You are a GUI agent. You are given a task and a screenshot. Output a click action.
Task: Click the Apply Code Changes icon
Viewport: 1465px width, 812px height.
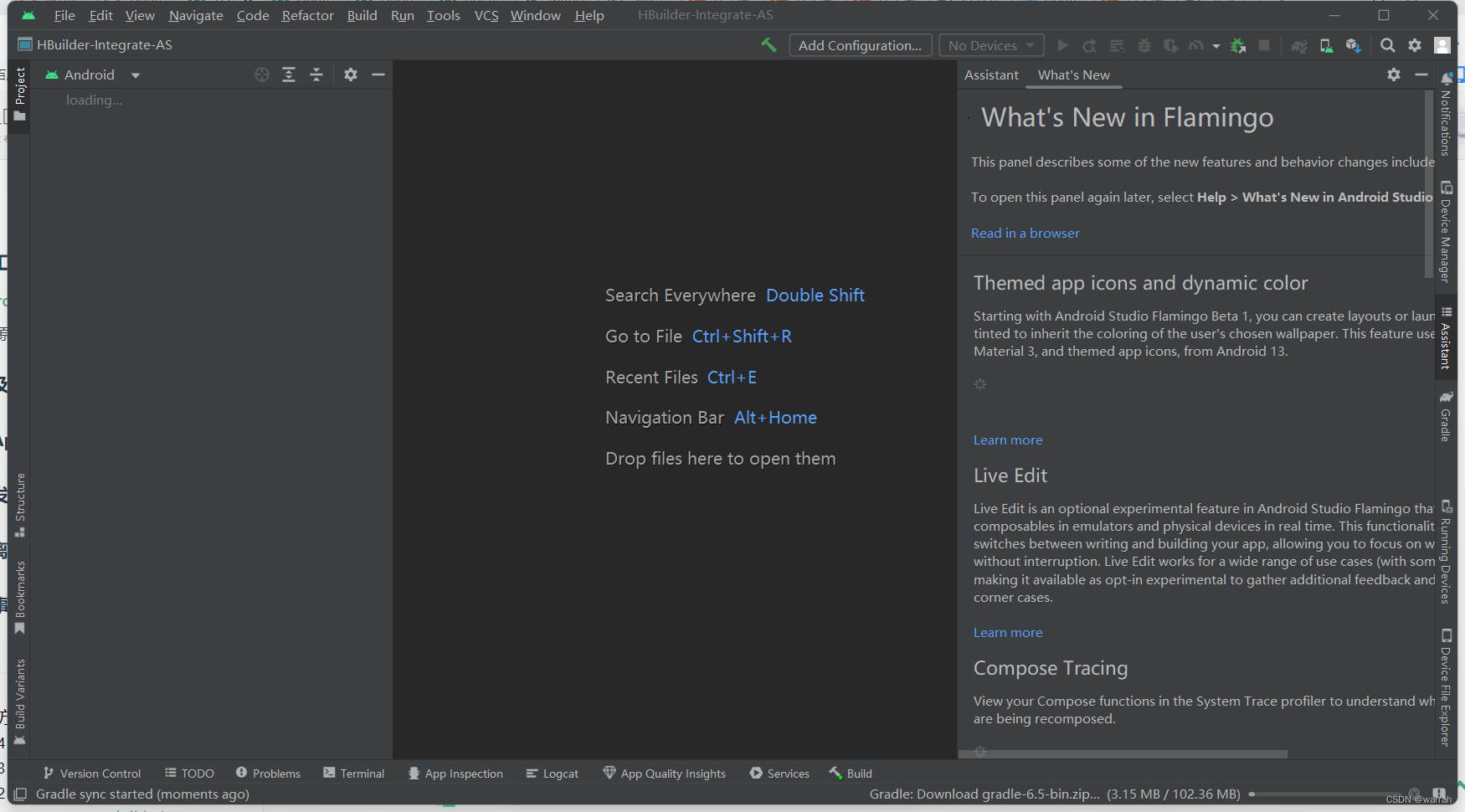pyautogui.click(x=1117, y=45)
